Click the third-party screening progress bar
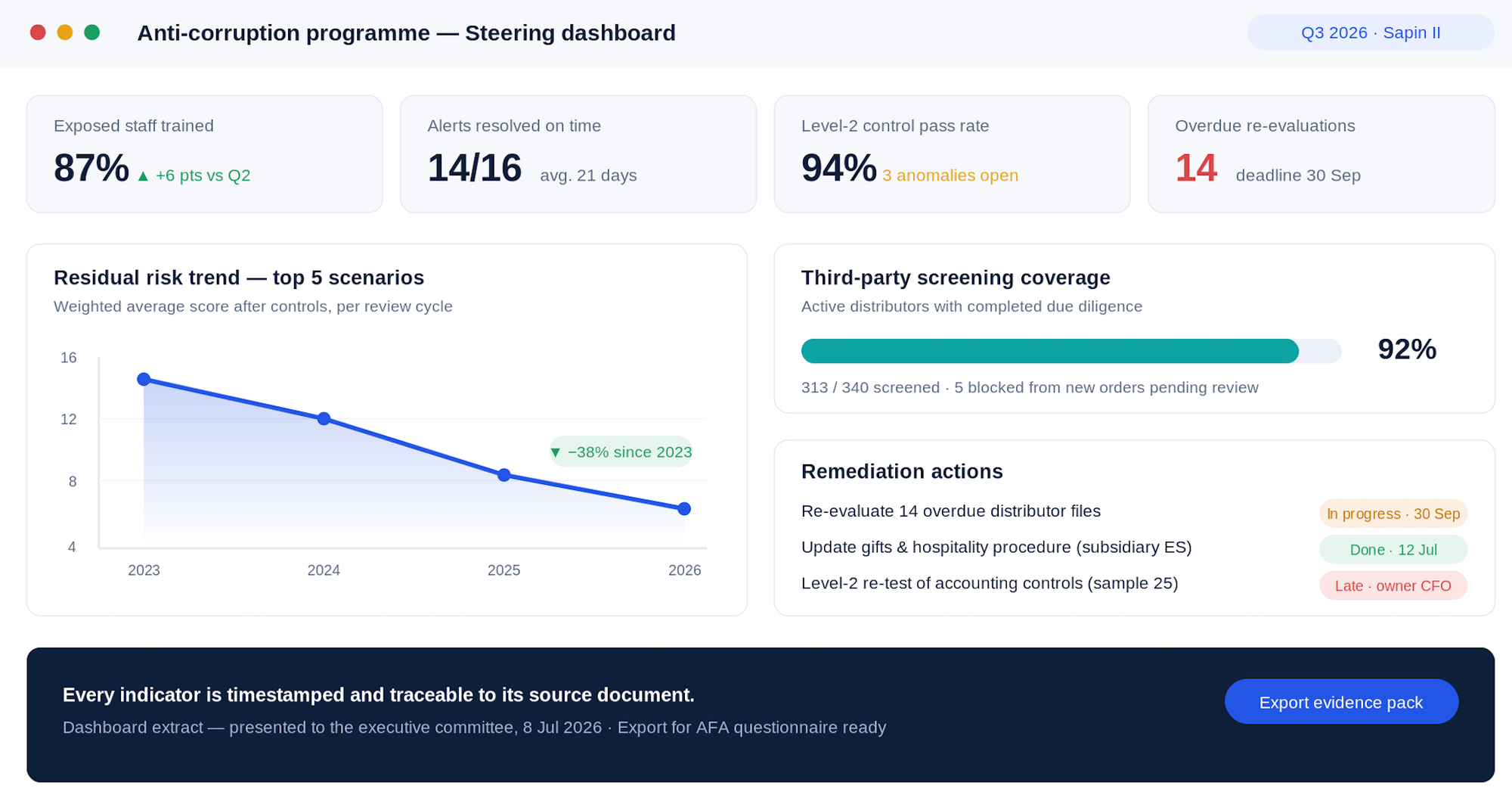 tap(1071, 351)
